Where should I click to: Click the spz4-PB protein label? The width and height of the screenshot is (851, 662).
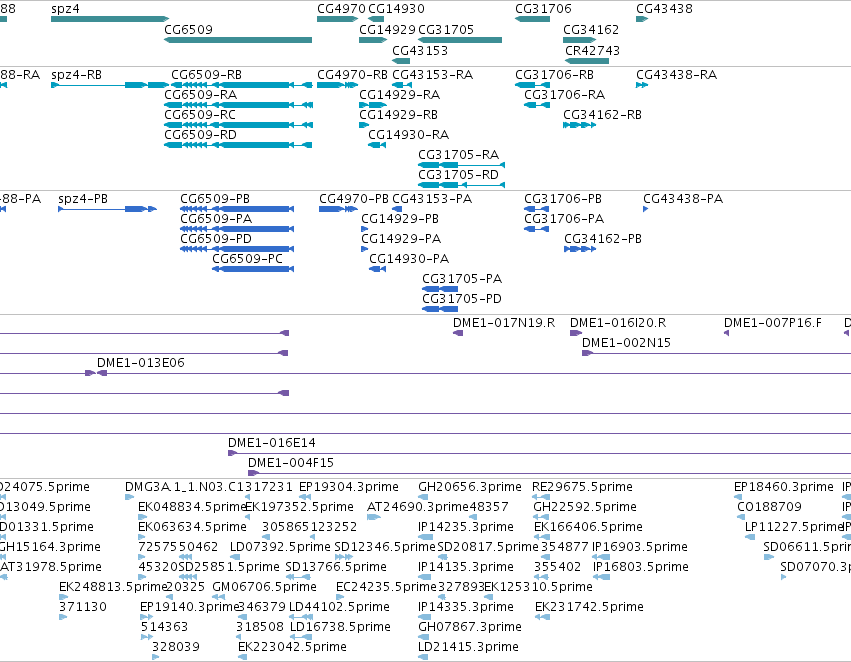[x=83, y=199]
